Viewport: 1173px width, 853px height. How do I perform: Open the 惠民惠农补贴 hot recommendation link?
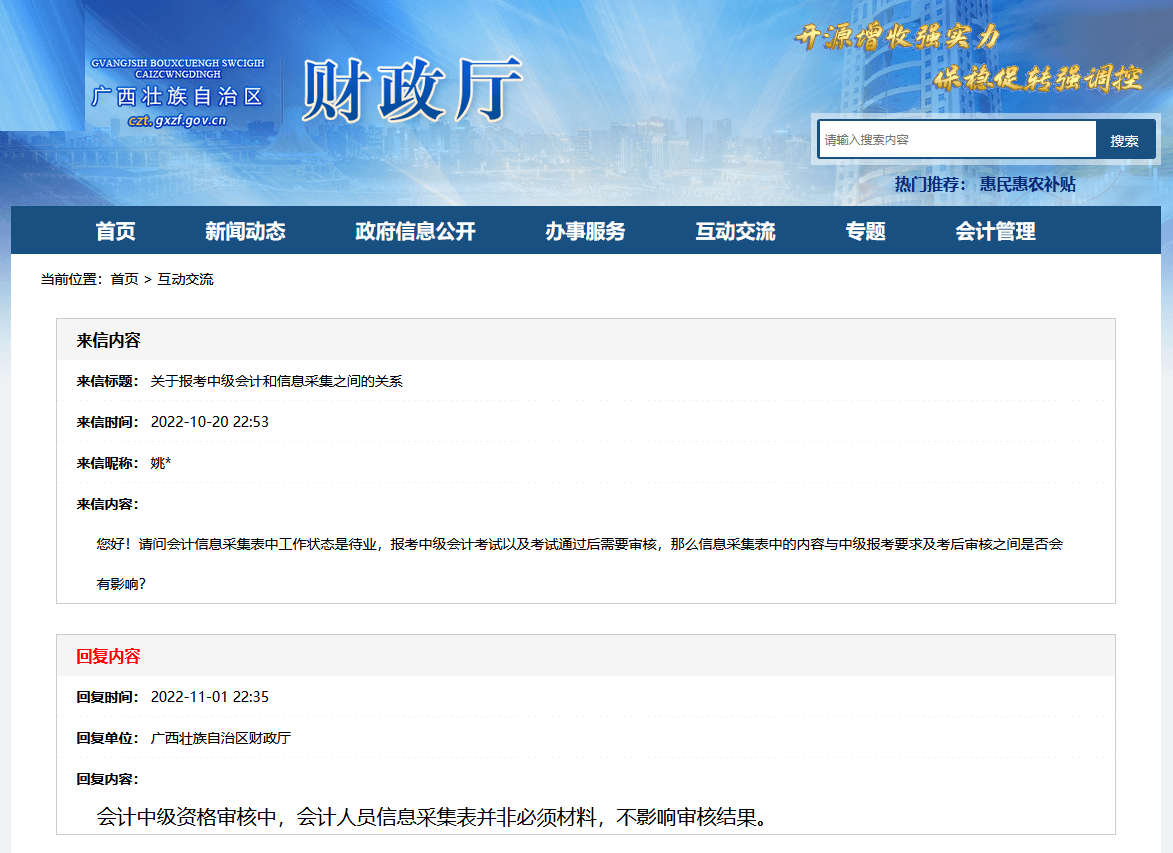point(1027,184)
